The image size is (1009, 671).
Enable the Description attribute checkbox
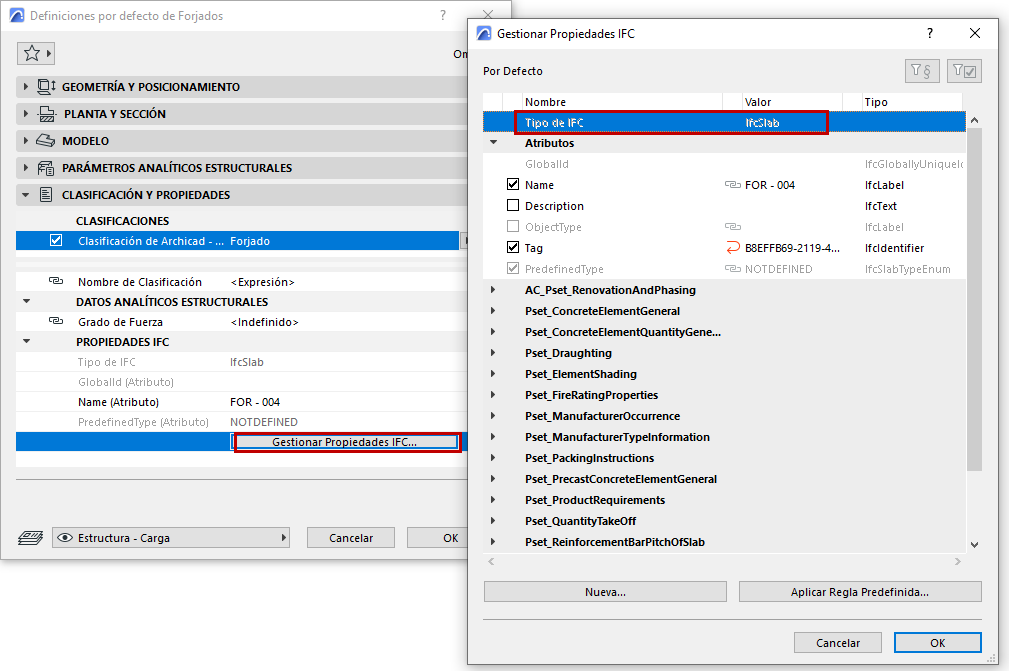[x=513, y=205]
